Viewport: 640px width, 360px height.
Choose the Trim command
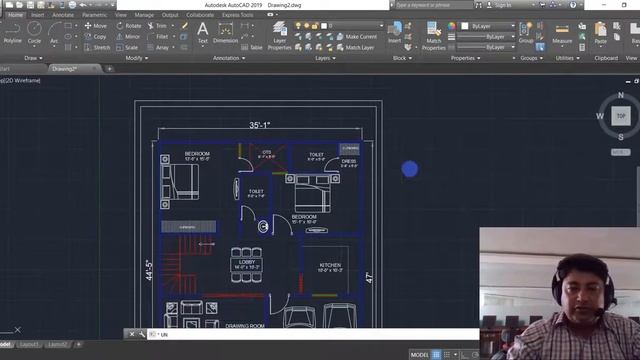pyautogui.click(x=158, y=26)
